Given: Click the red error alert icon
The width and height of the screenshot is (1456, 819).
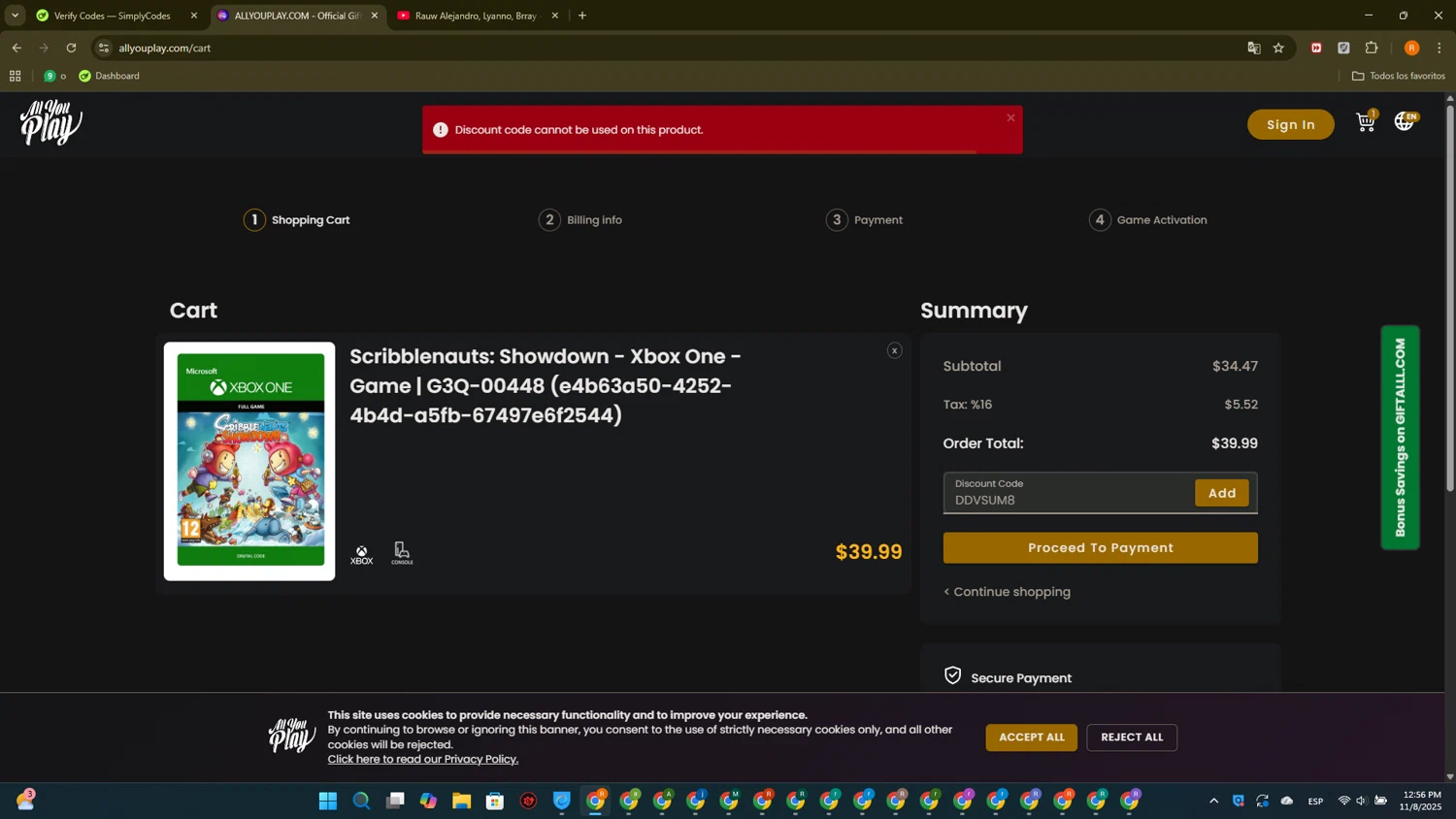Looking at the screenshot, I should pos(441,130).
